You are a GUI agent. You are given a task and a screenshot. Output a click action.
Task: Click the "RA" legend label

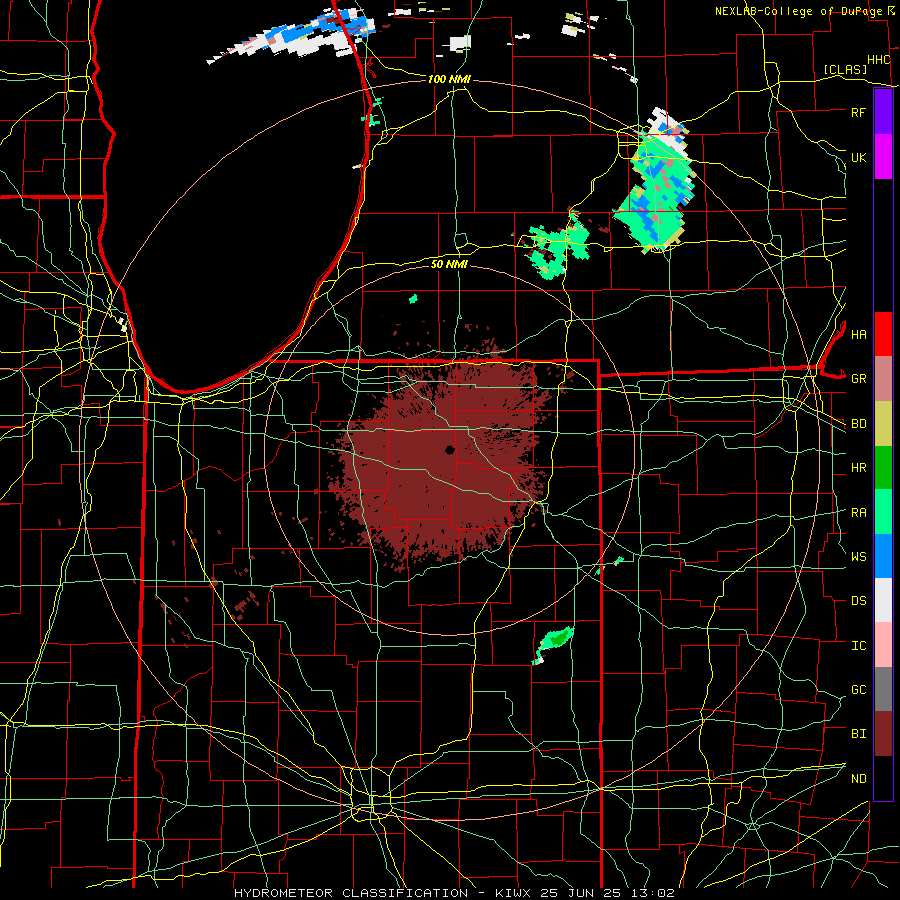click(x=858, y=513)
